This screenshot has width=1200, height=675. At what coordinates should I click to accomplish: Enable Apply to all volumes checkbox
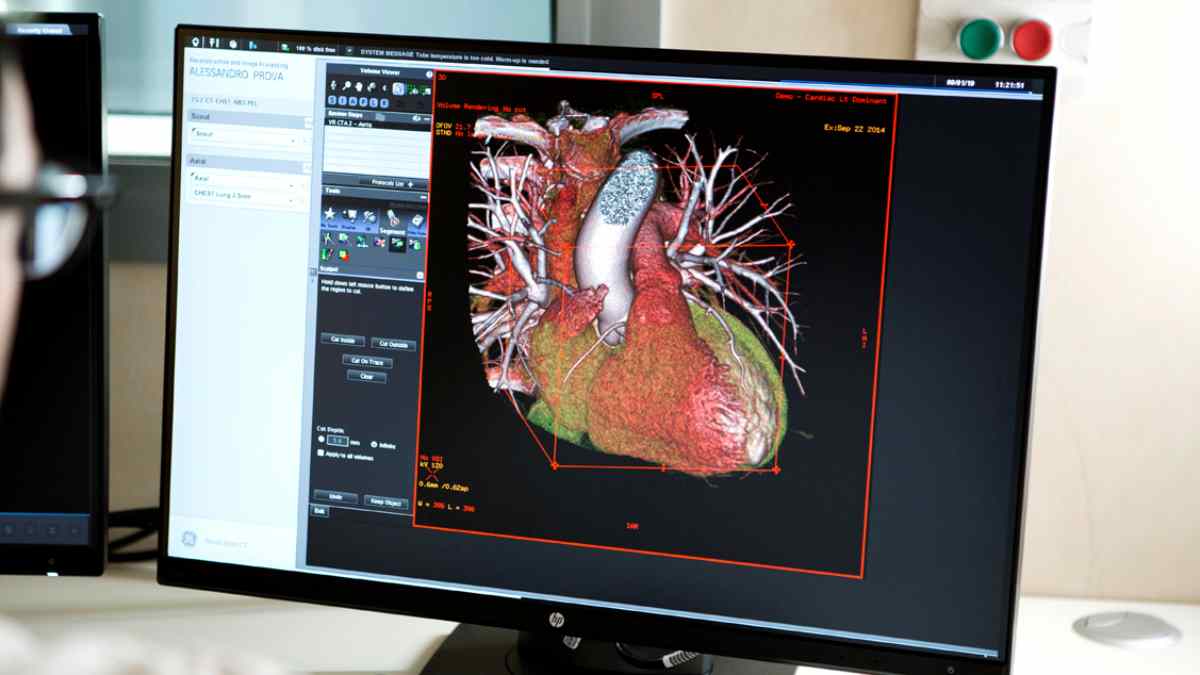[321, 453]
